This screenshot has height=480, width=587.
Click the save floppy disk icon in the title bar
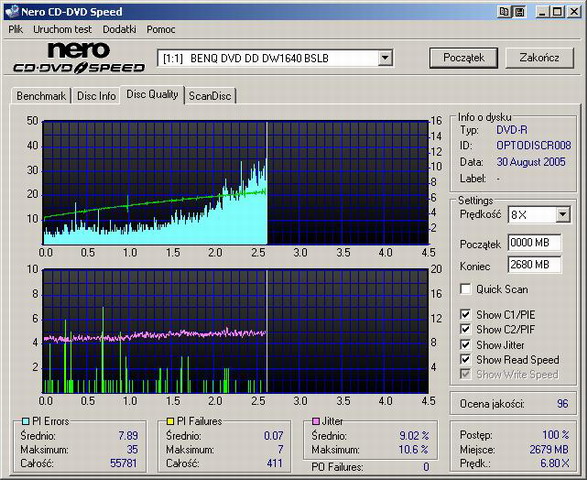coord(520,12)
